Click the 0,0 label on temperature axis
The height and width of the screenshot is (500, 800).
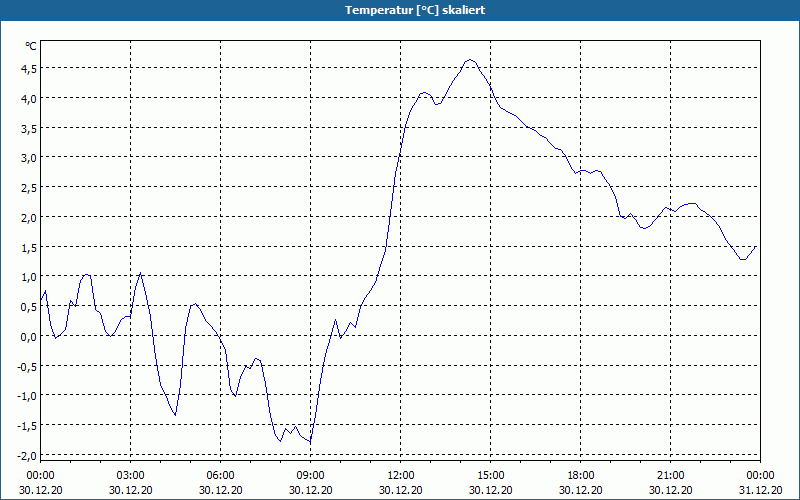pyautogui.click(x=29, y=336)
